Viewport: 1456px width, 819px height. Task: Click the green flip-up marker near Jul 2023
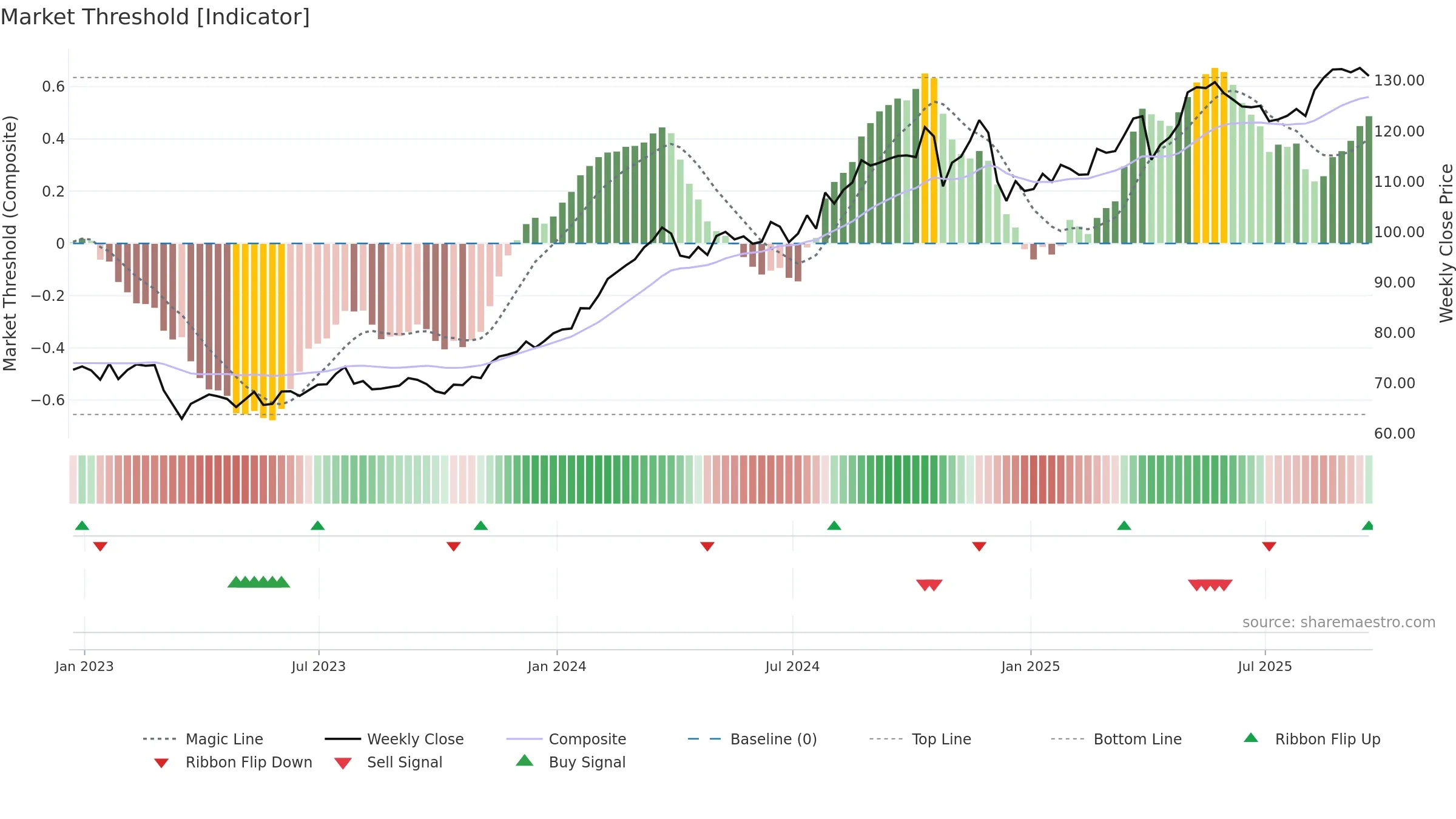317,525
